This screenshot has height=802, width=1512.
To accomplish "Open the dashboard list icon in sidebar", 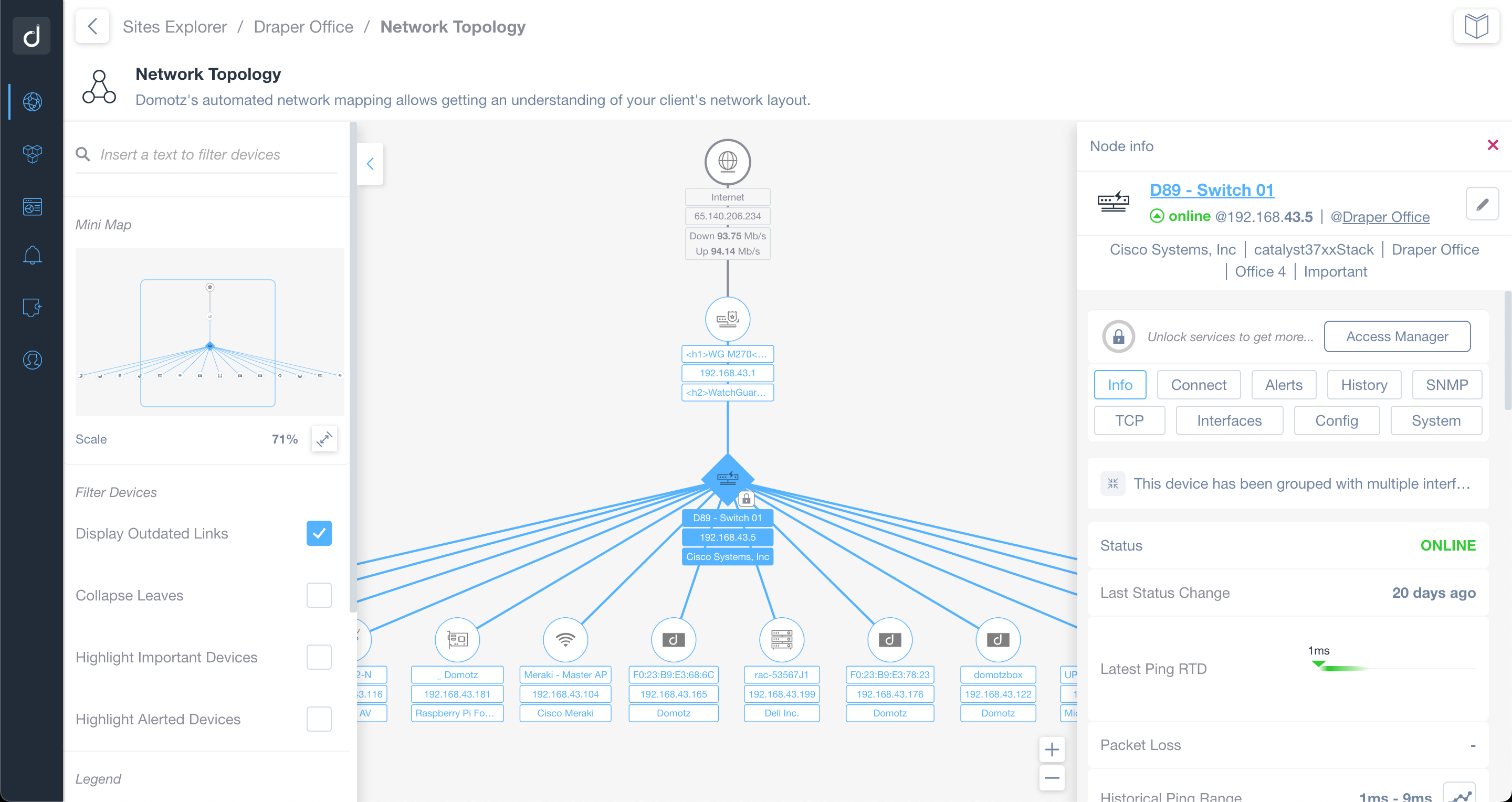I will [x=32, y=206].
